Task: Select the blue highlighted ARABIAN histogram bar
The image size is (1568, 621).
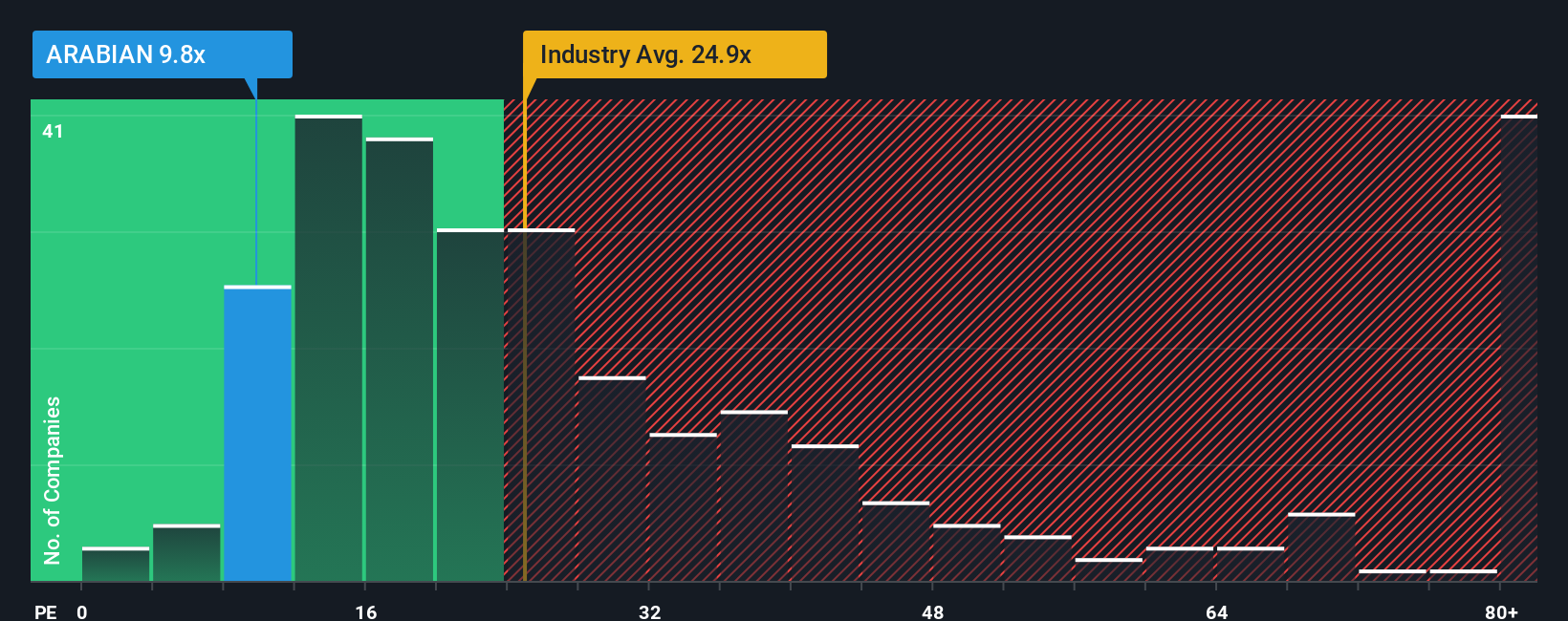Action: [x=258, y=434]
